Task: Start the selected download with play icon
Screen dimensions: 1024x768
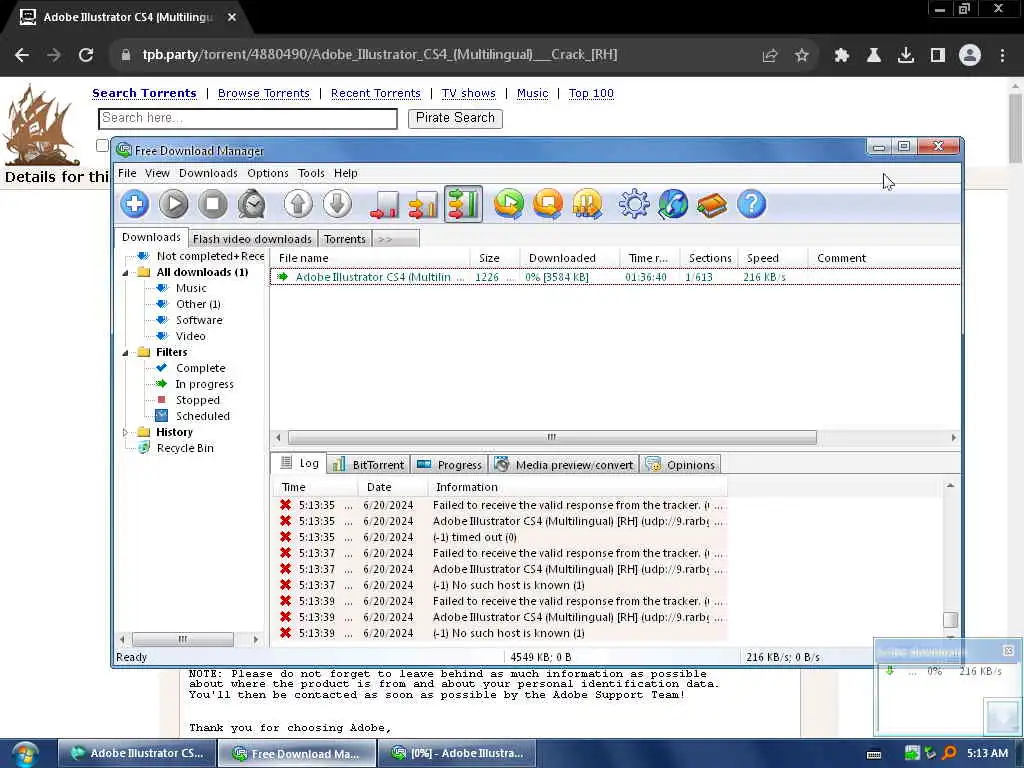Action: point(174,204)
